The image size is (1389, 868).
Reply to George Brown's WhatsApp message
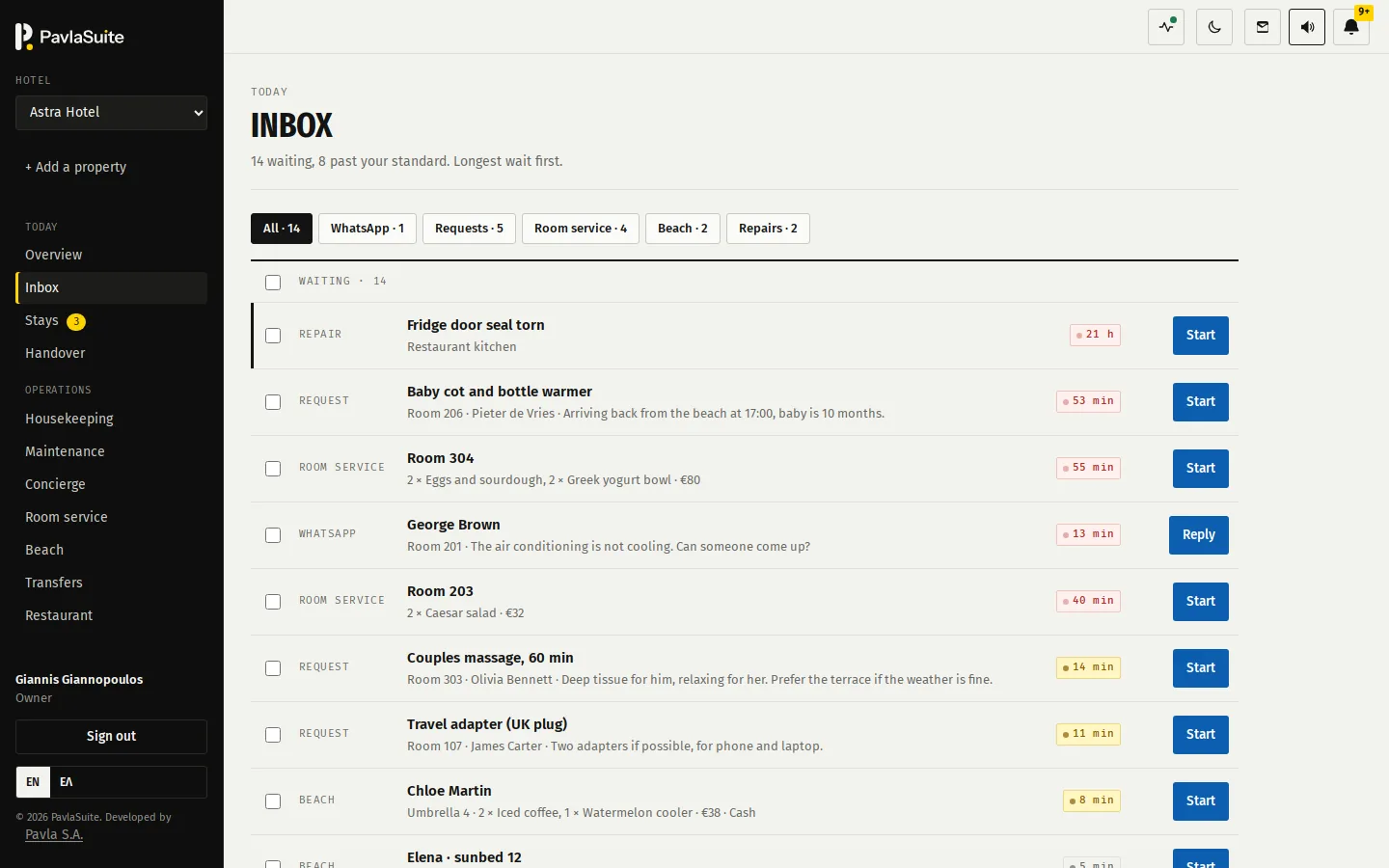click(x=1199, y=535)
